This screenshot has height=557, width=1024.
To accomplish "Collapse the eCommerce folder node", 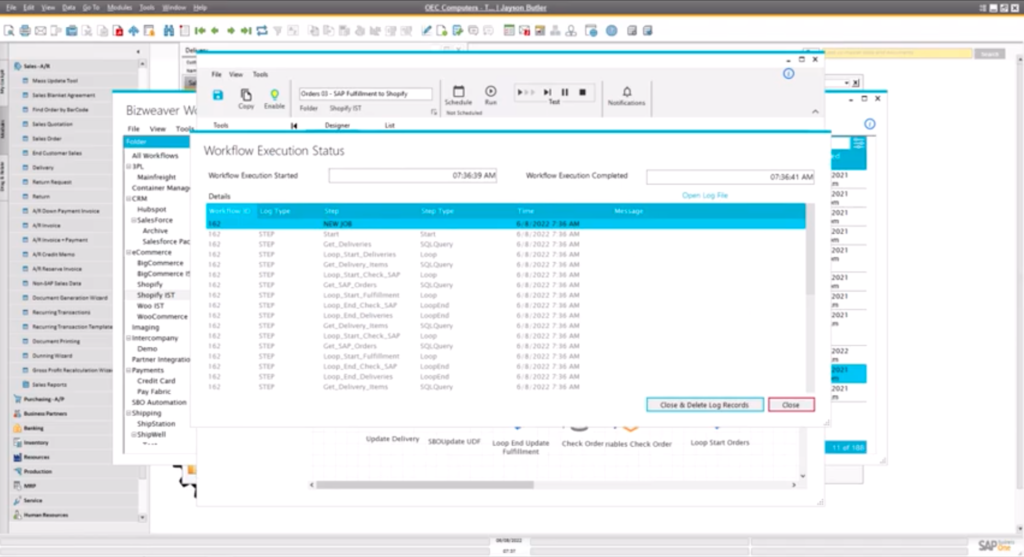I will [129, 252].
